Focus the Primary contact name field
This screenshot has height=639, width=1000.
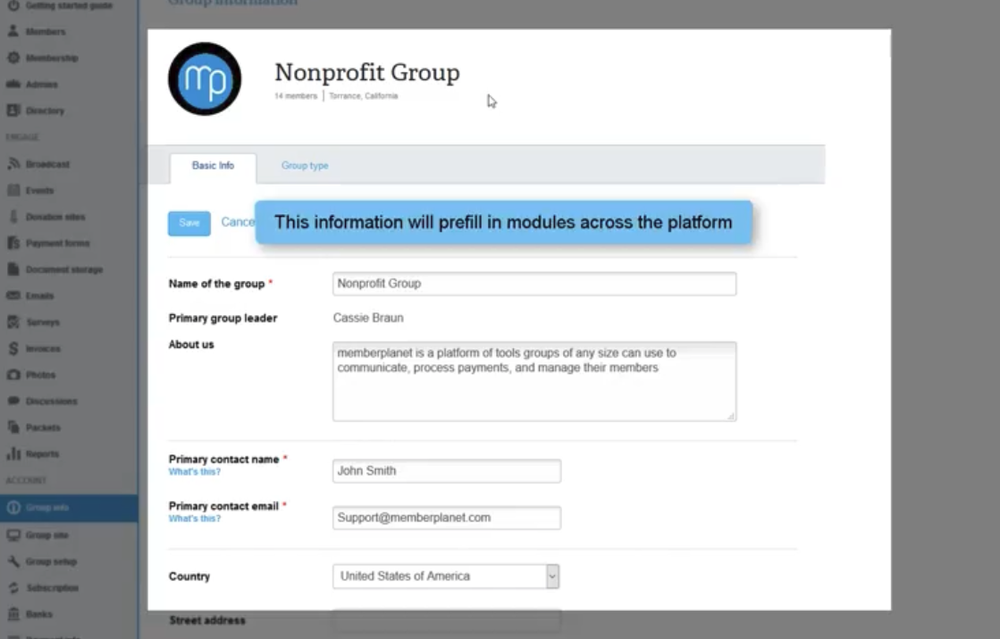[446, 471]
